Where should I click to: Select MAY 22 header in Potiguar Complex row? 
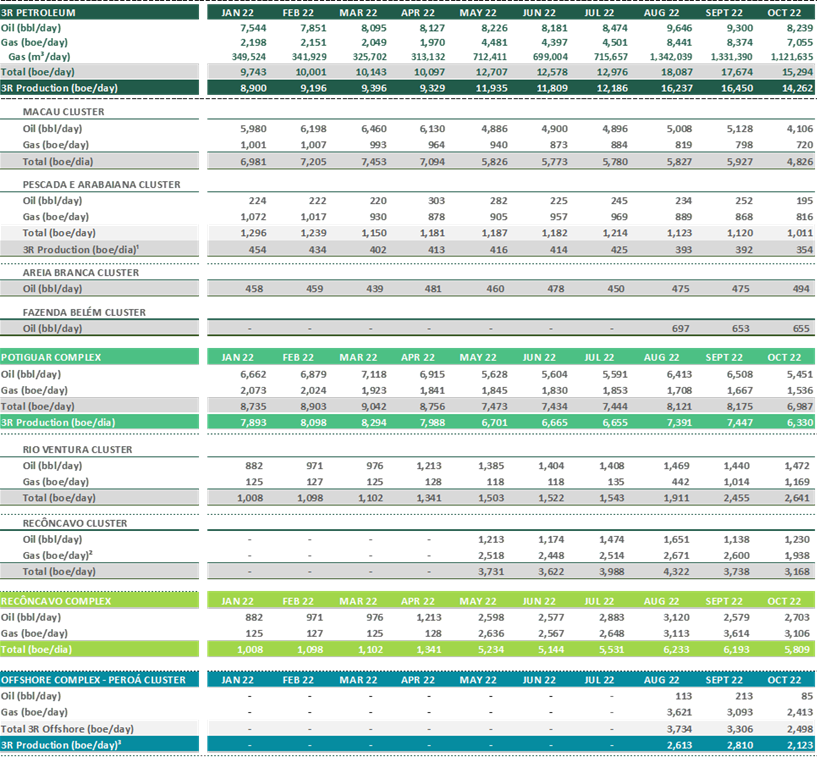[x=478, y=357]
